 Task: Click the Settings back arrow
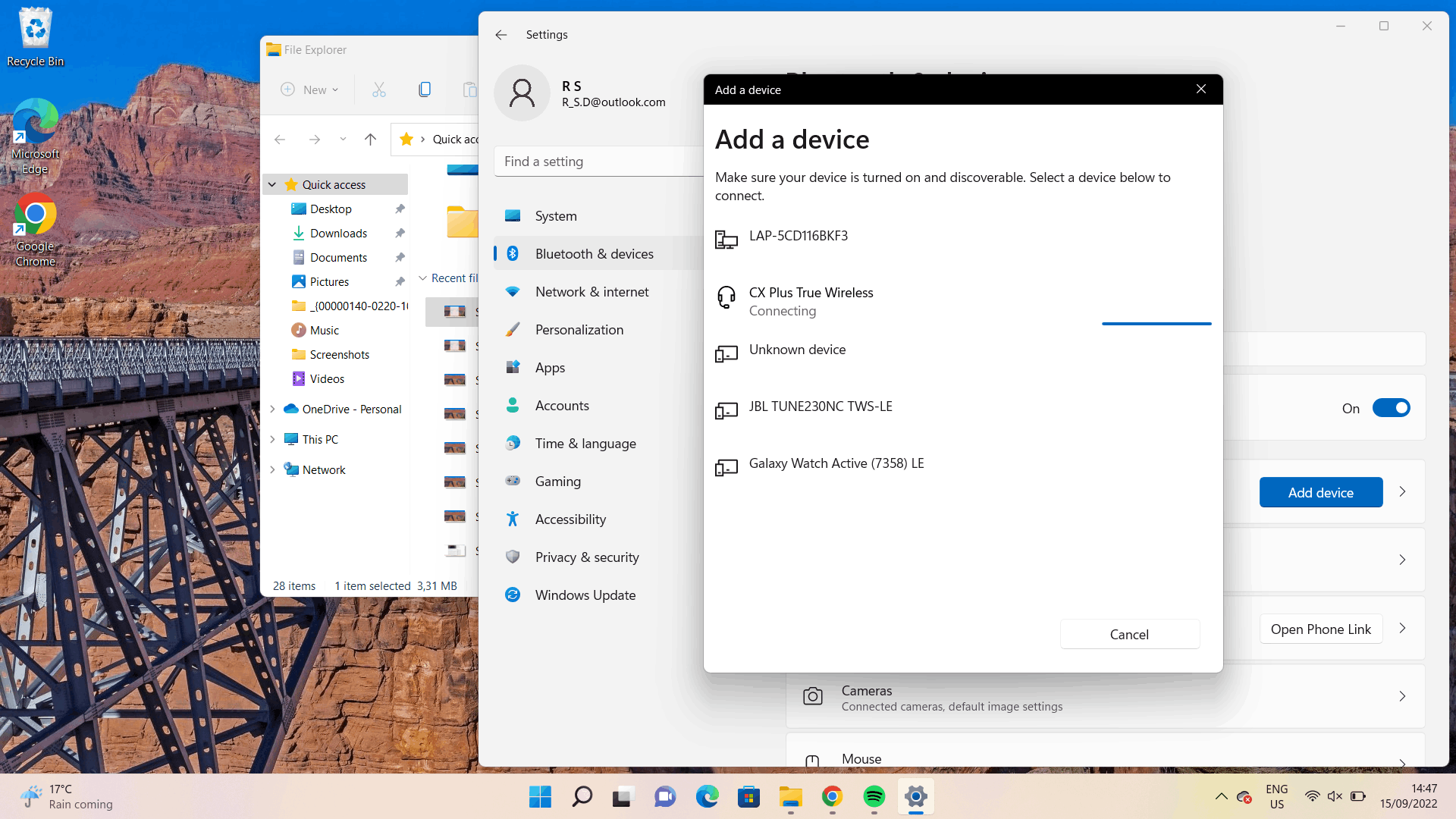tap(500, 35)
